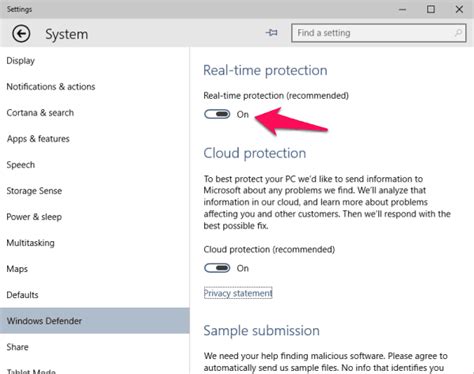The width and height of the screenshot is (474, 374).
Task: Minimize the Settings window
Action: pos(402,9)
